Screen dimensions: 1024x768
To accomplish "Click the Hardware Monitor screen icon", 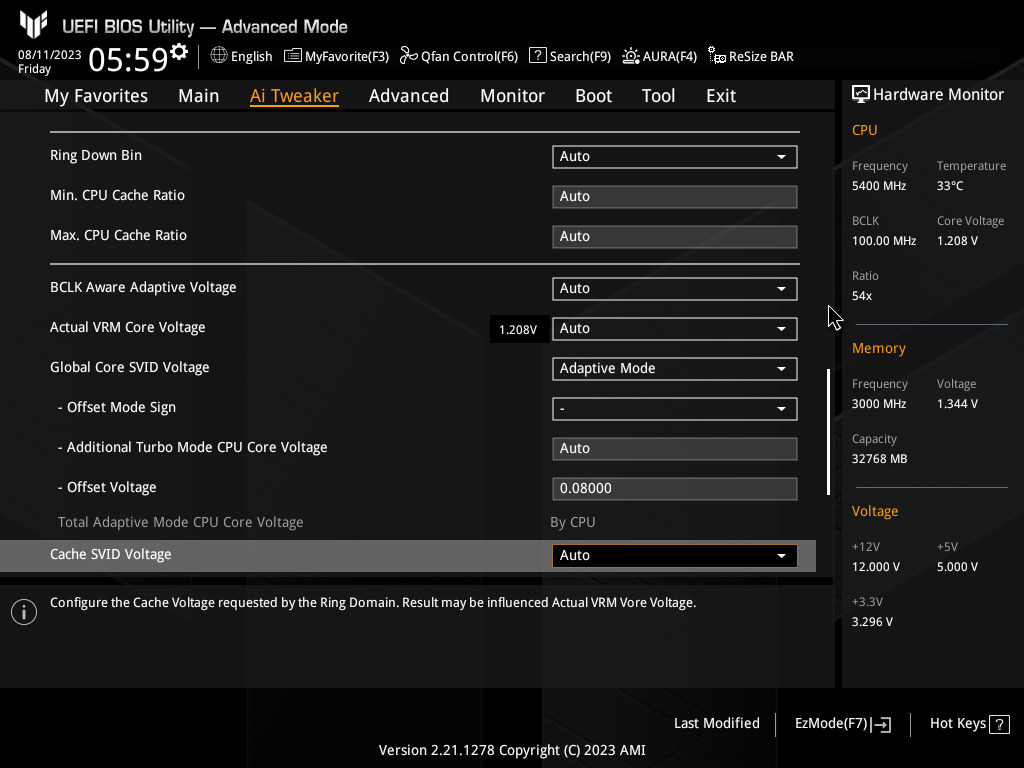I will pyautogui.click(x=861, y=95).
